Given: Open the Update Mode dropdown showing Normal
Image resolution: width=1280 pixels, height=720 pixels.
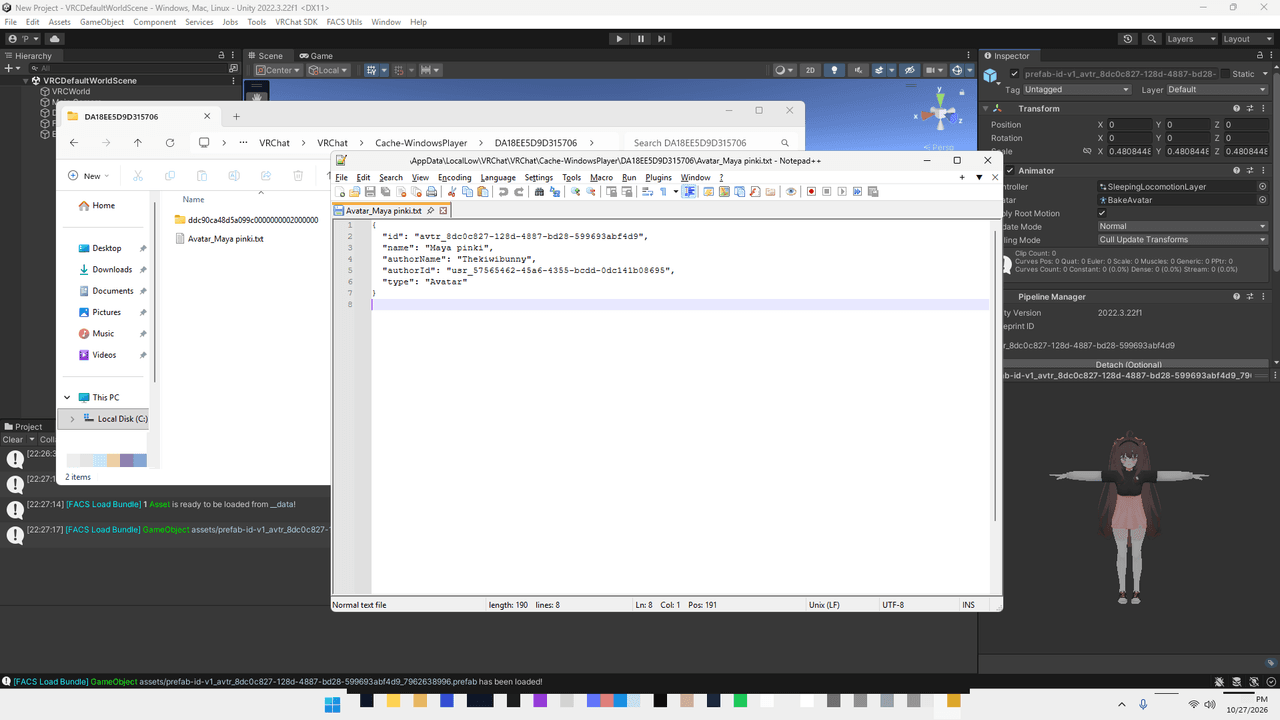Looking at the screenshot, I should coord(1182,227).
